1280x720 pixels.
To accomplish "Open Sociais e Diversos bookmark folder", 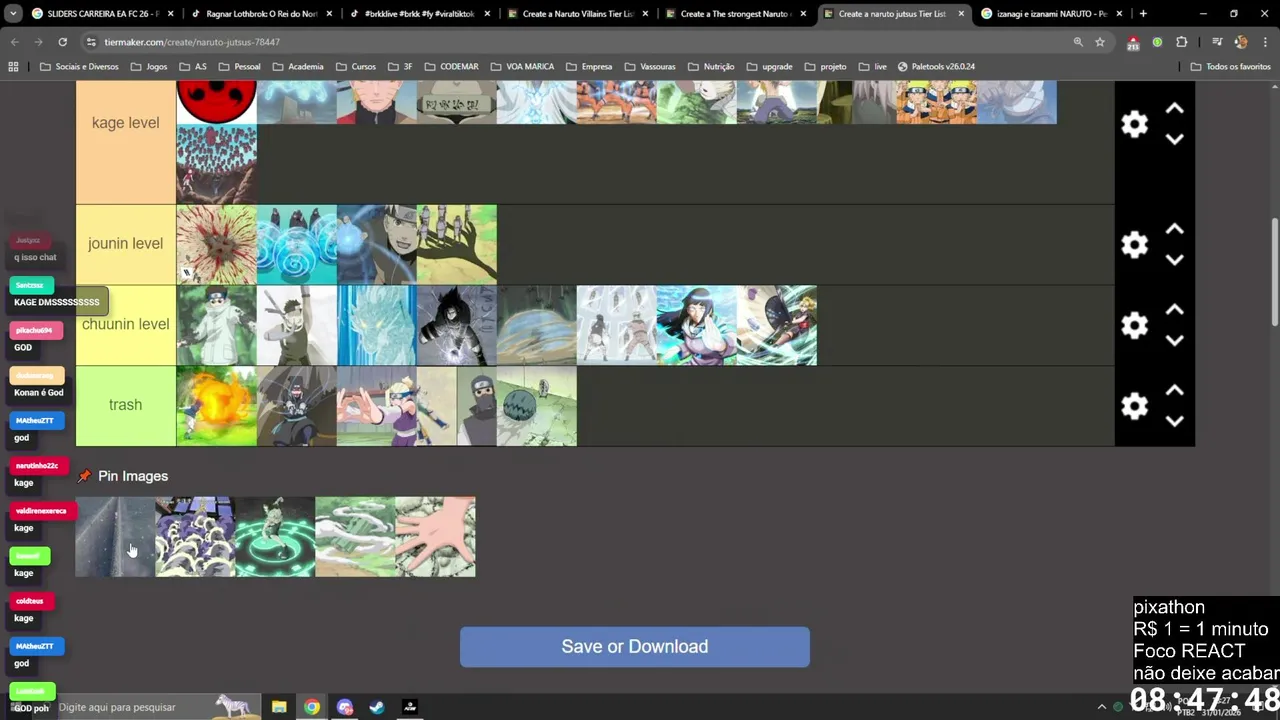I will coord(79,66).
